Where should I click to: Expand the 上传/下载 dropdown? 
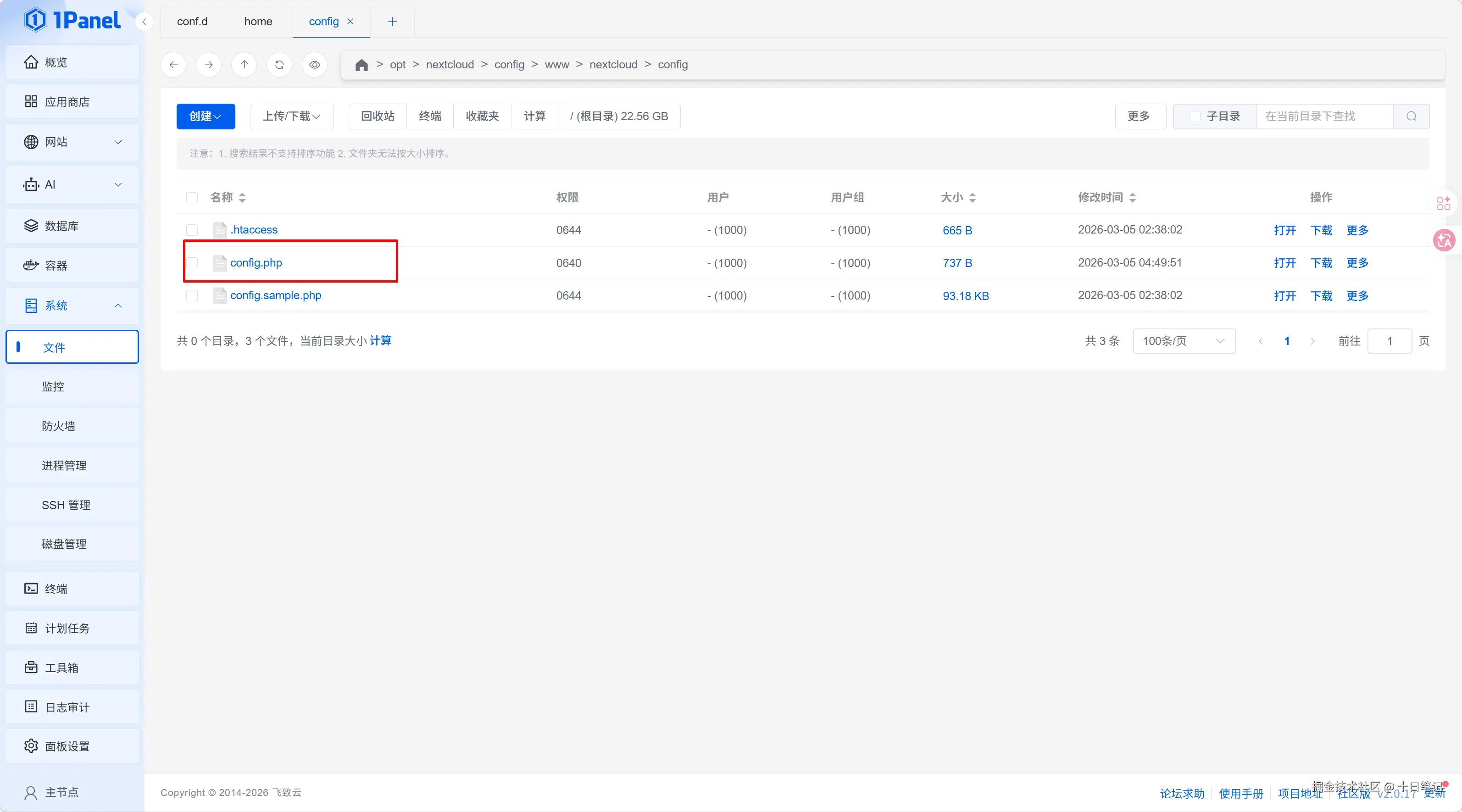pos(291,117)
